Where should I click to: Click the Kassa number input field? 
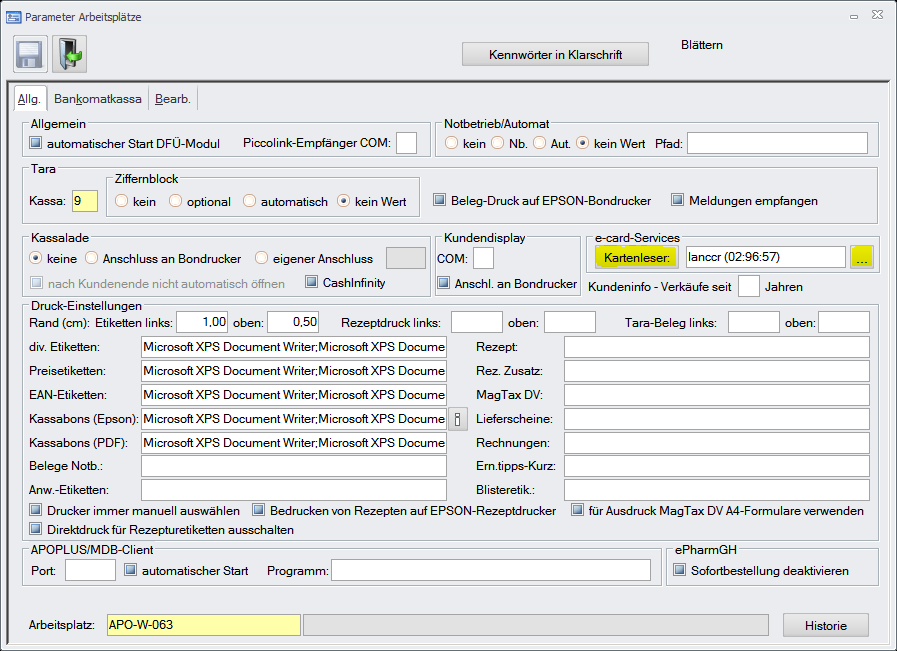point(84,201)
